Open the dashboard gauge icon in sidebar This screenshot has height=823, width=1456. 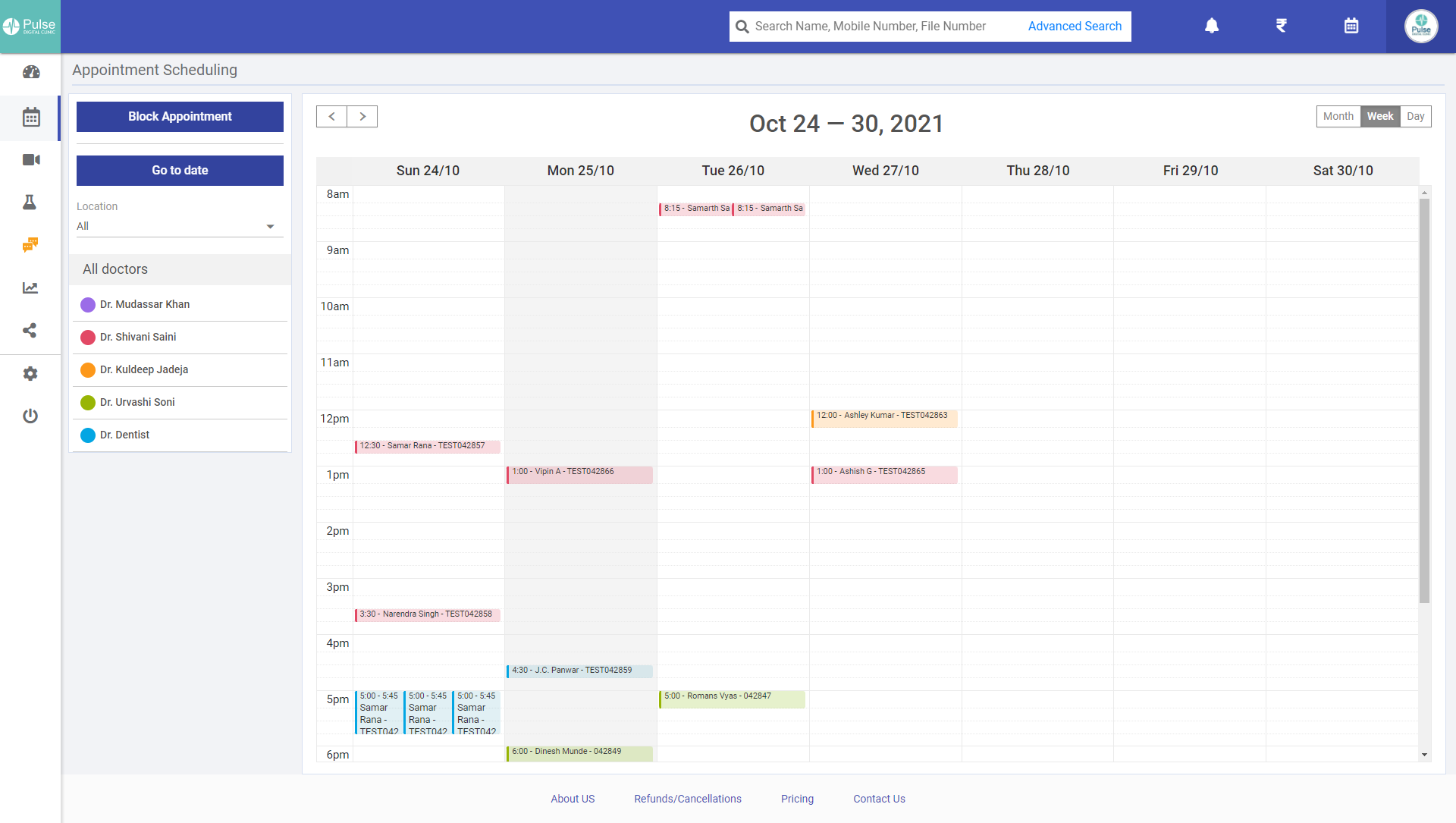pos(30,73)
